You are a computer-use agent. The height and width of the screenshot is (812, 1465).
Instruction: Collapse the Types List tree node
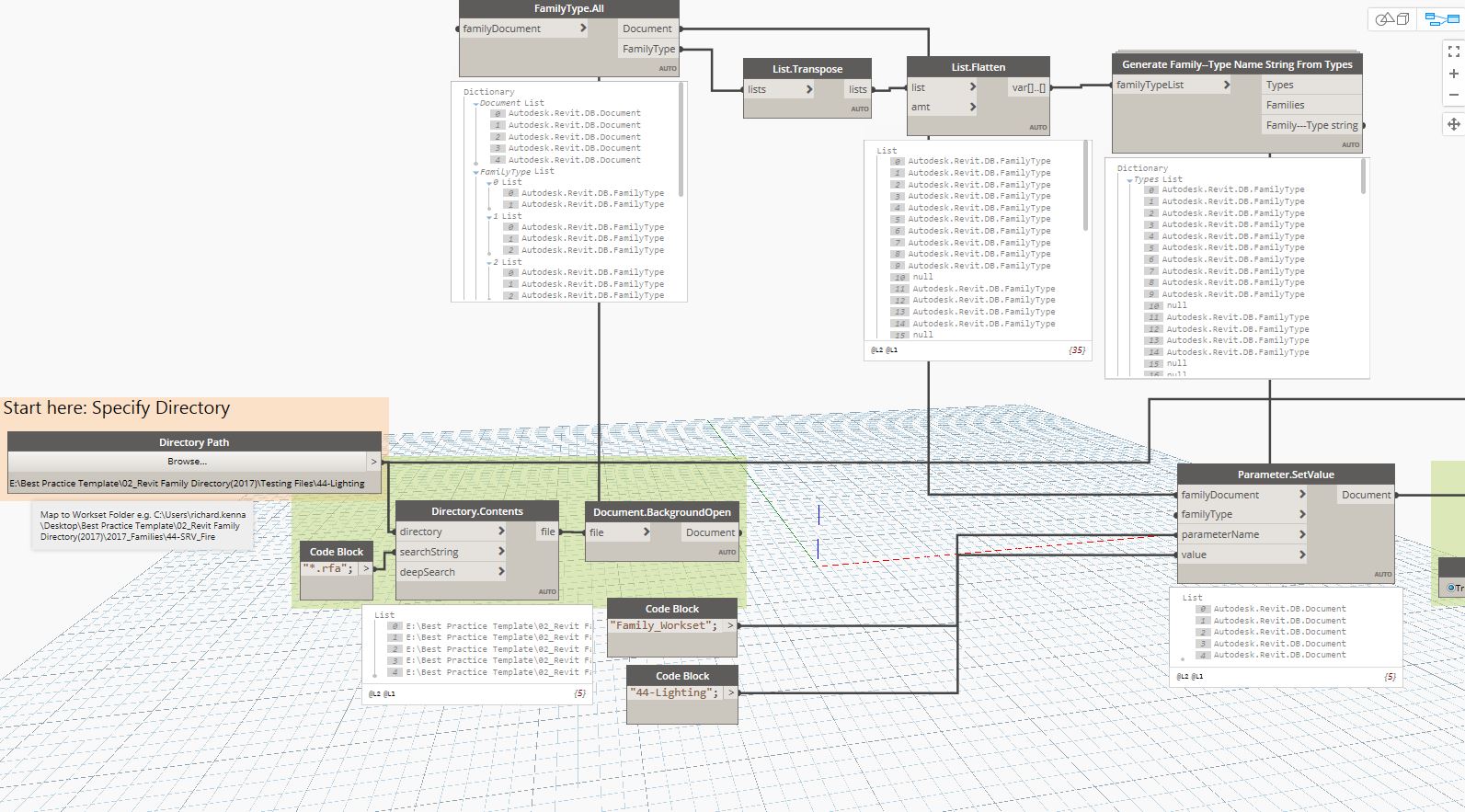click(1129, 180)
